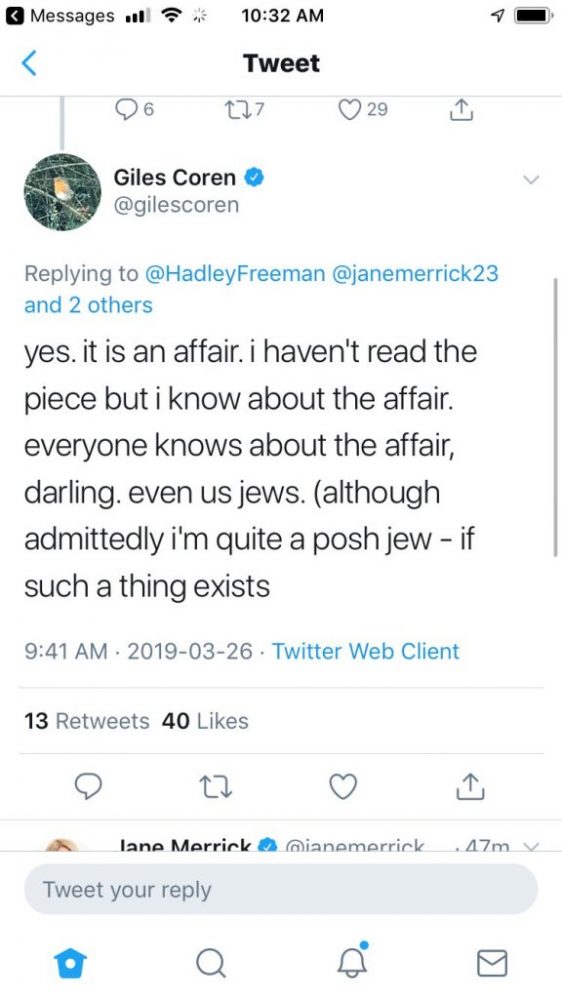This screenshot has width=562, height=1000.
Task: View the 40 Likes list
Action: [205, 721]
